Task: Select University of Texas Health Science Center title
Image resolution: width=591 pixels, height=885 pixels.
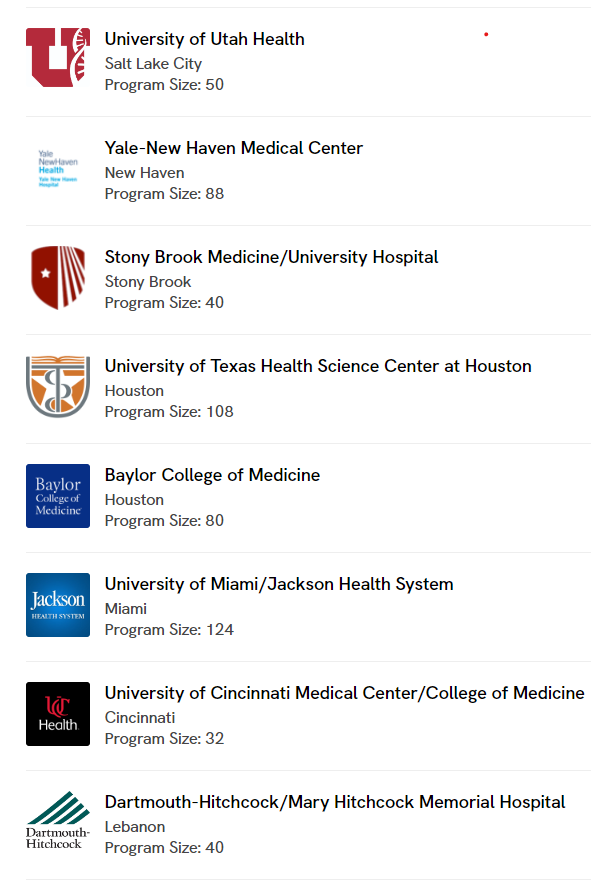Action: pos(318,366)
